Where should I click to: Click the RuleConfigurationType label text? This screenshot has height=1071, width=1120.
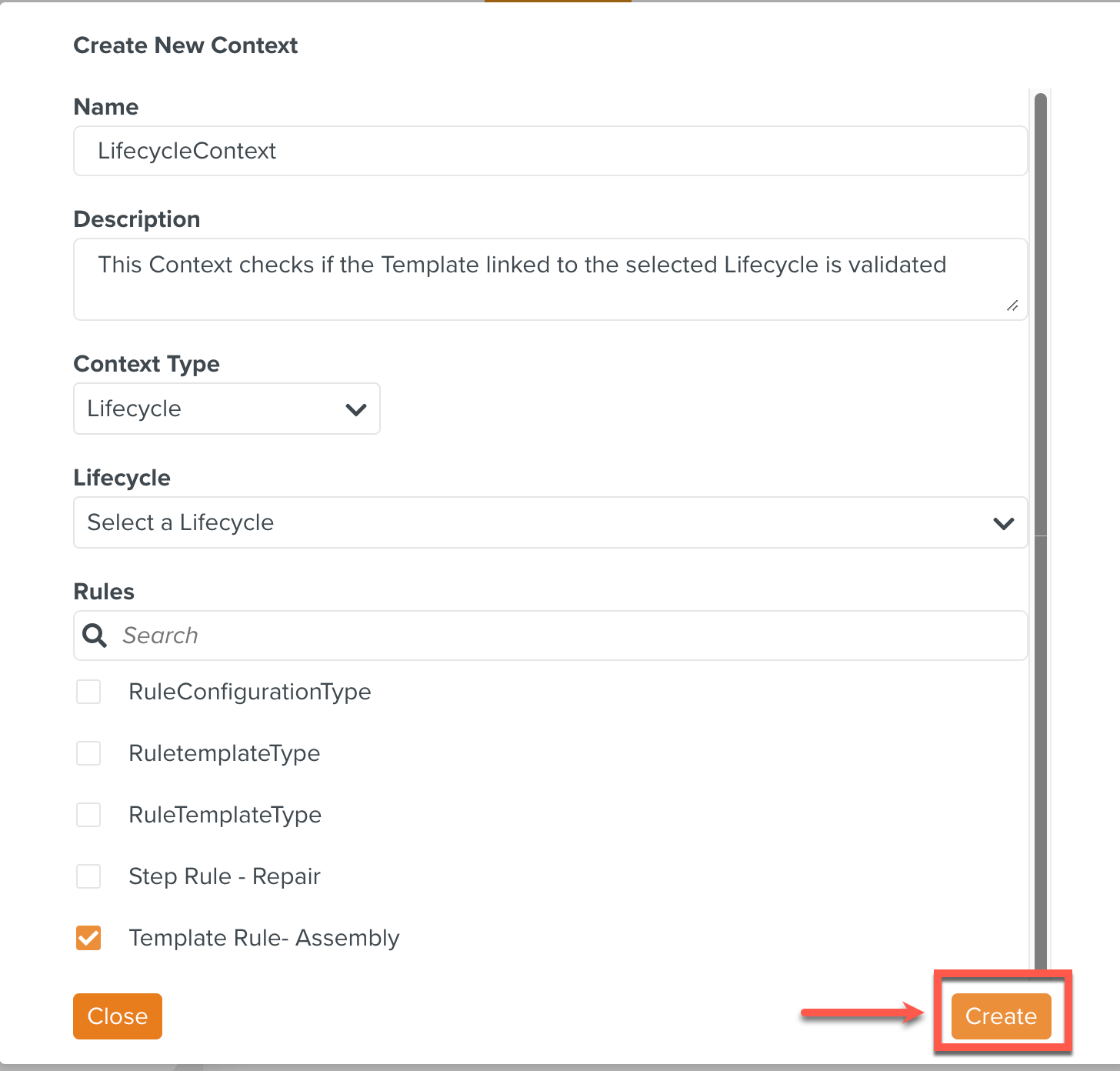point(250,692)
